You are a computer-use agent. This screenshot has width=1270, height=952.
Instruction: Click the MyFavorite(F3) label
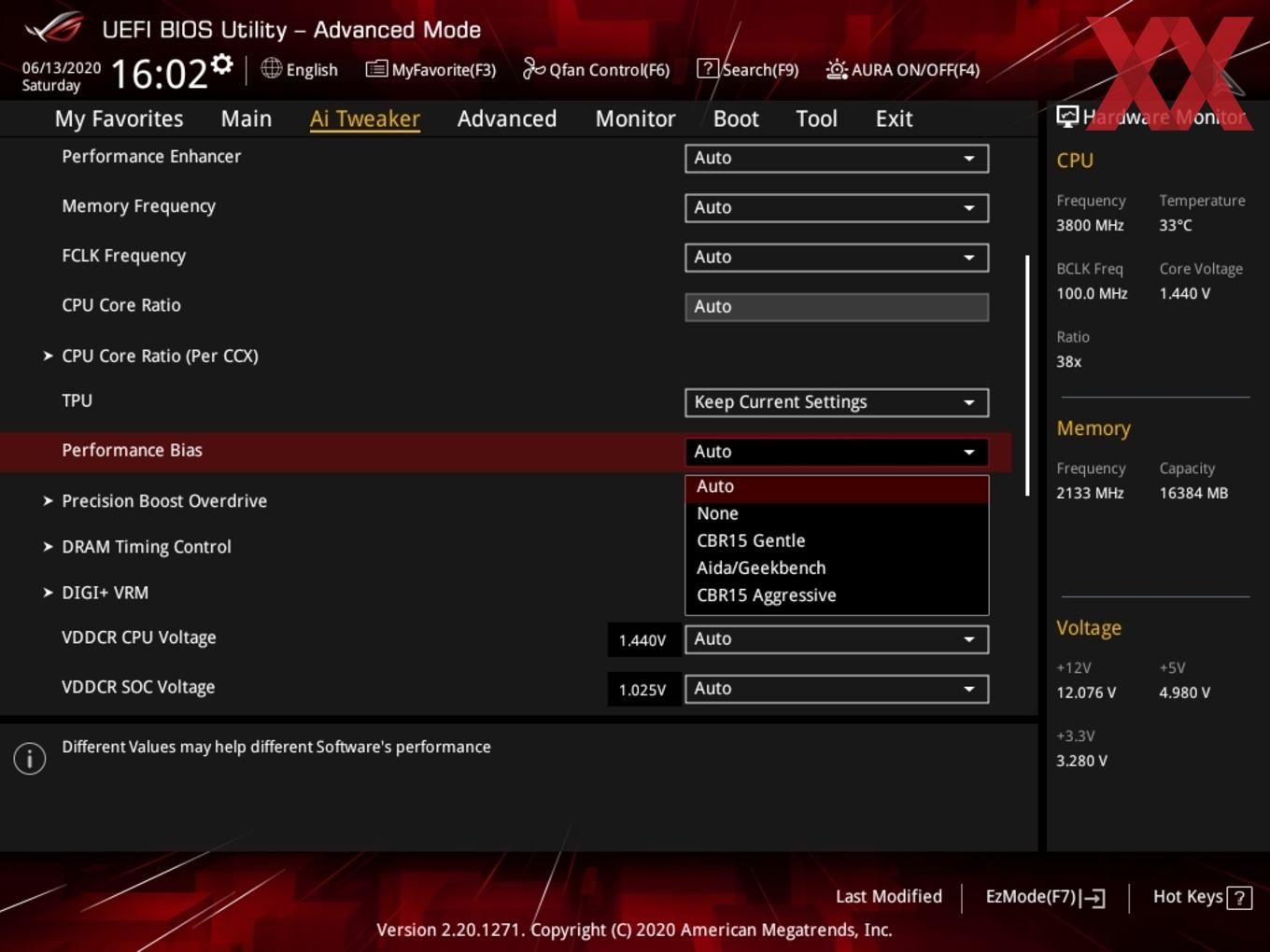pyautogui.click(x=444, y=70)
